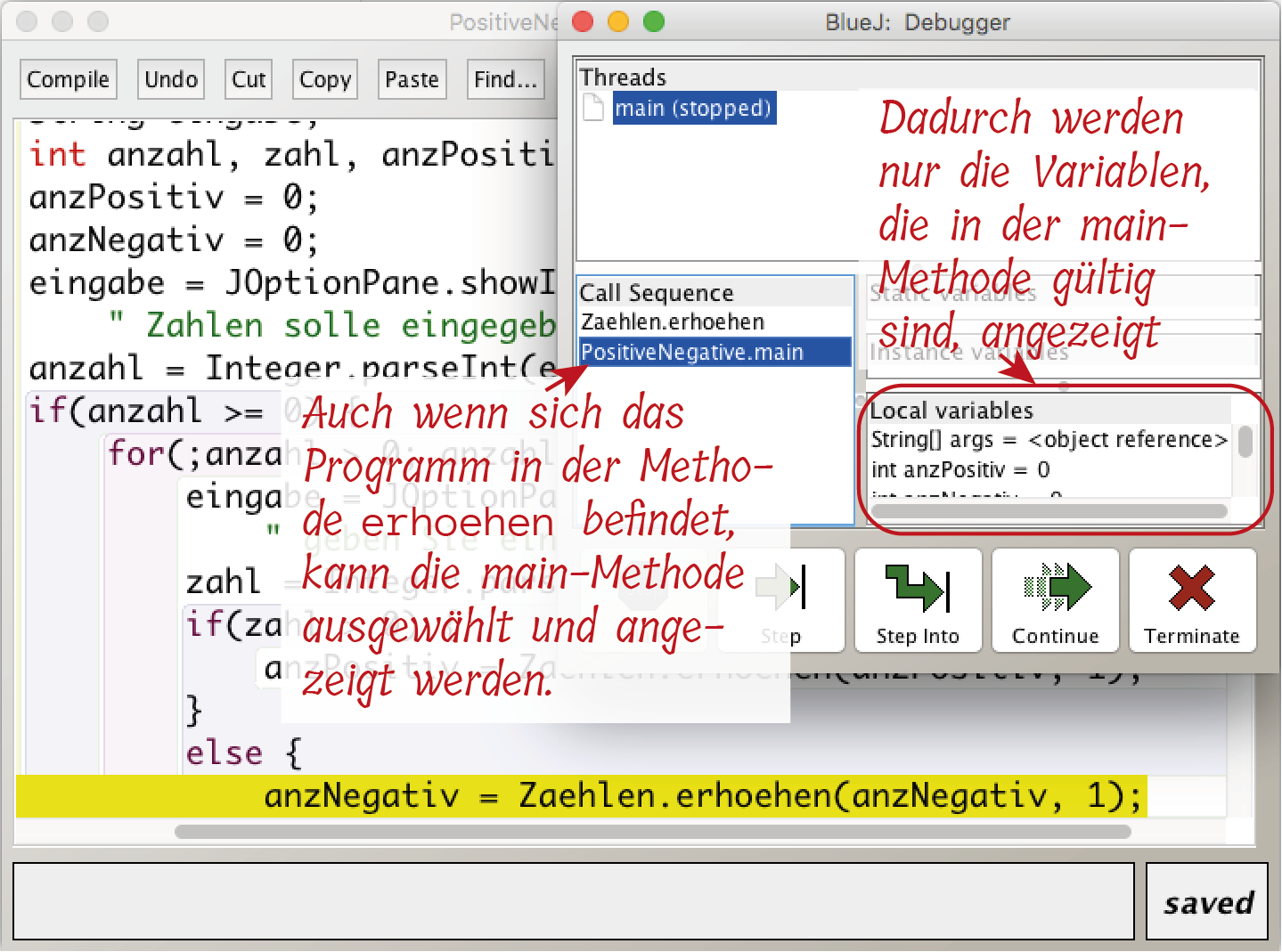Click the red Terminate debugger button
The height and width of the screenshot is (952, 1282).
pyautogui.click(x=1192, y=601)
